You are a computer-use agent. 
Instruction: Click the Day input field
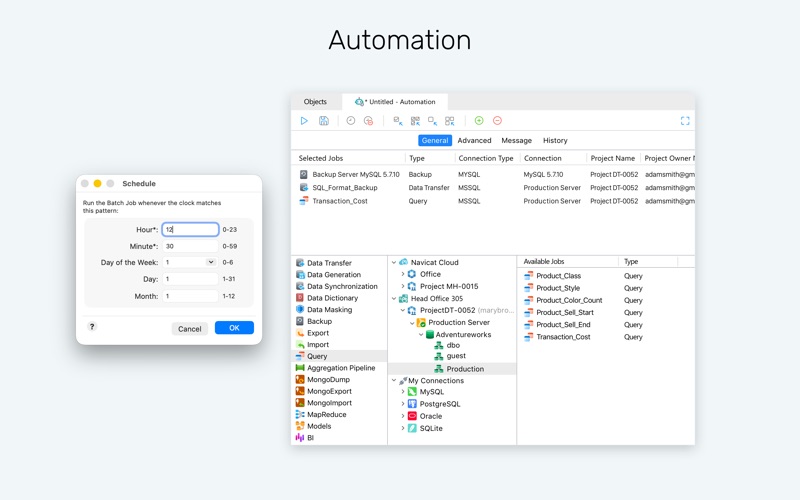(190, 279)
